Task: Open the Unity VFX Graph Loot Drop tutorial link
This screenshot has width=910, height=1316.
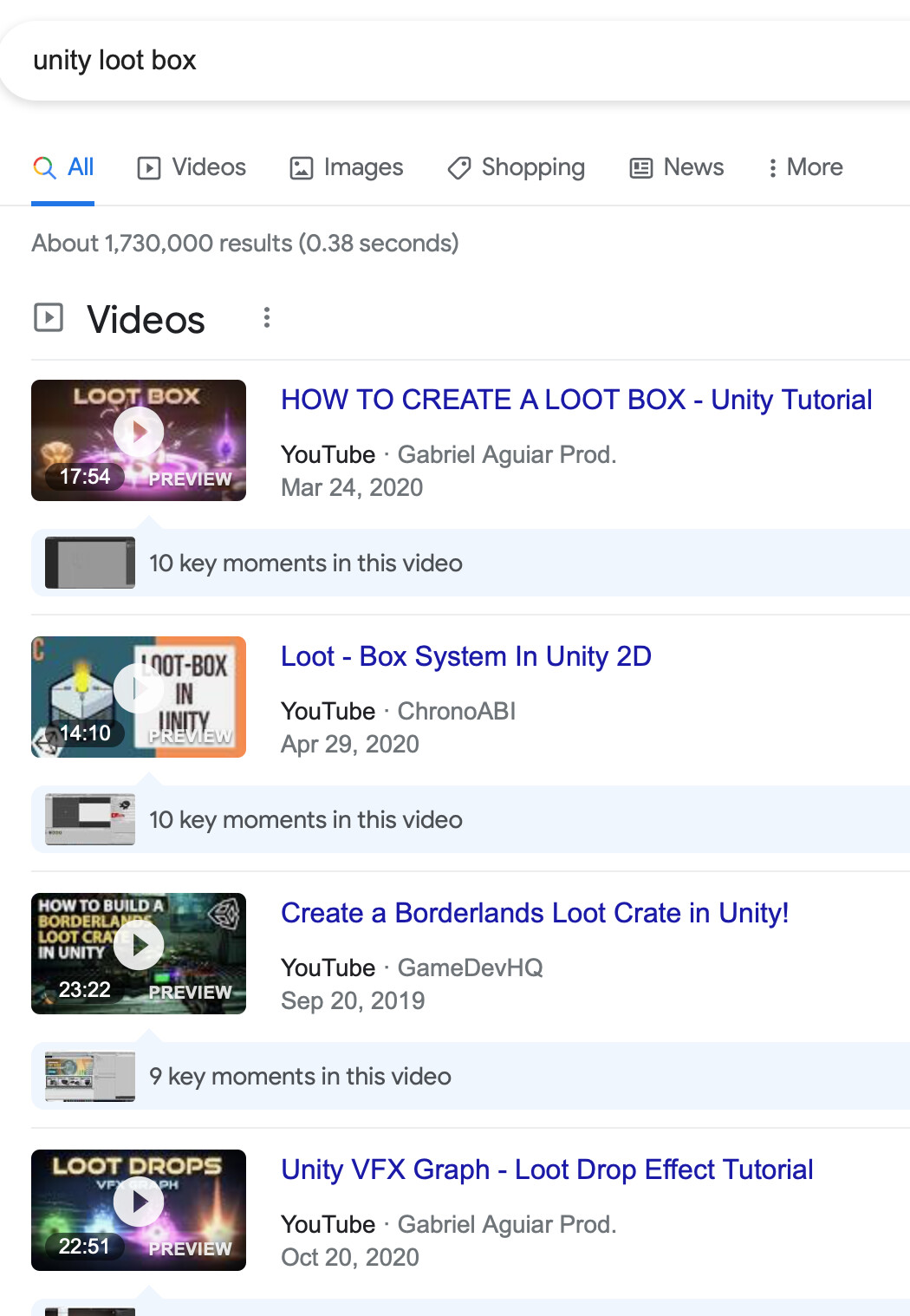Action: click(546, 1169)
